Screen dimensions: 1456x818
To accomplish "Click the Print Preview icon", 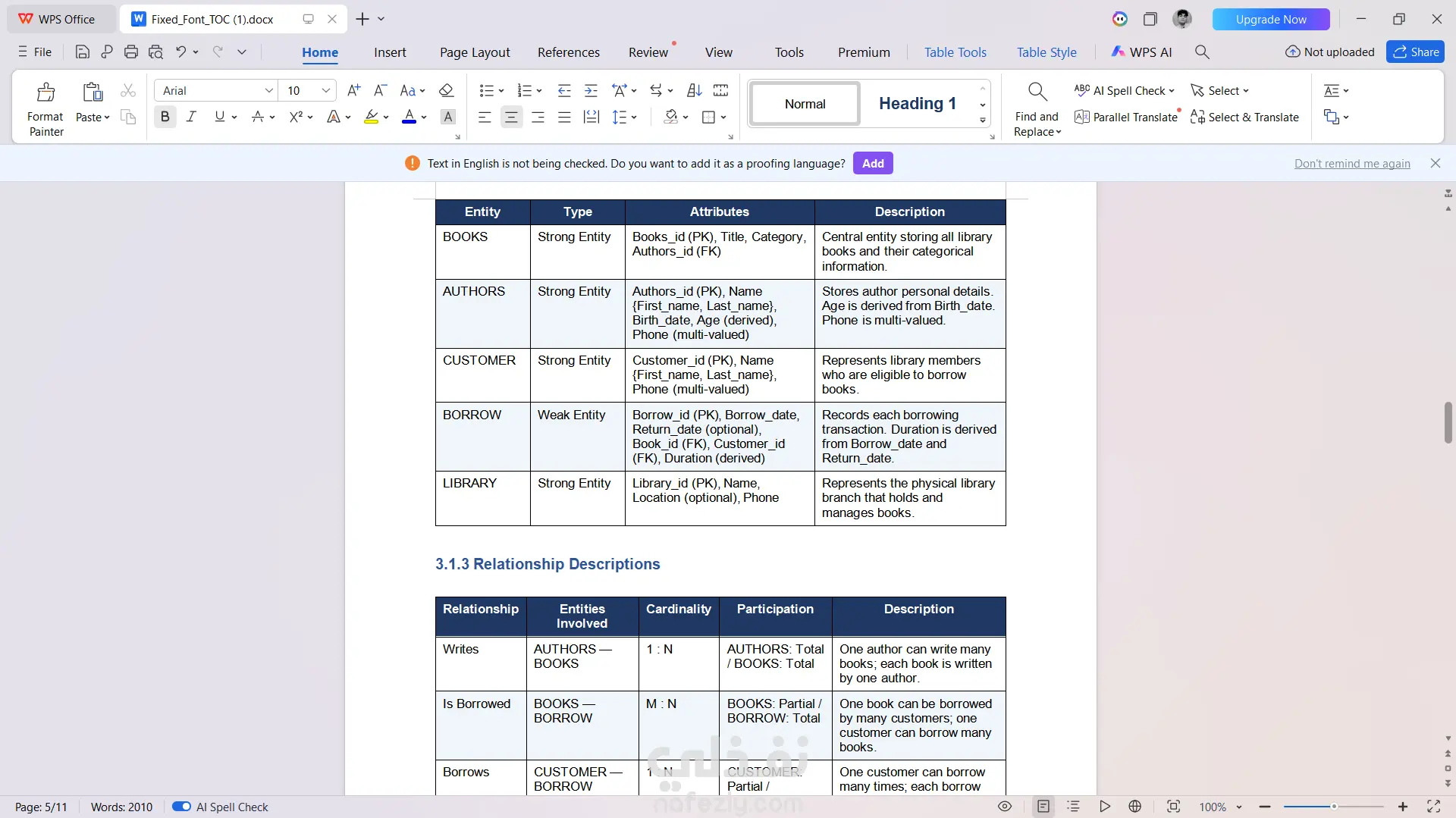I will (155, 52).
